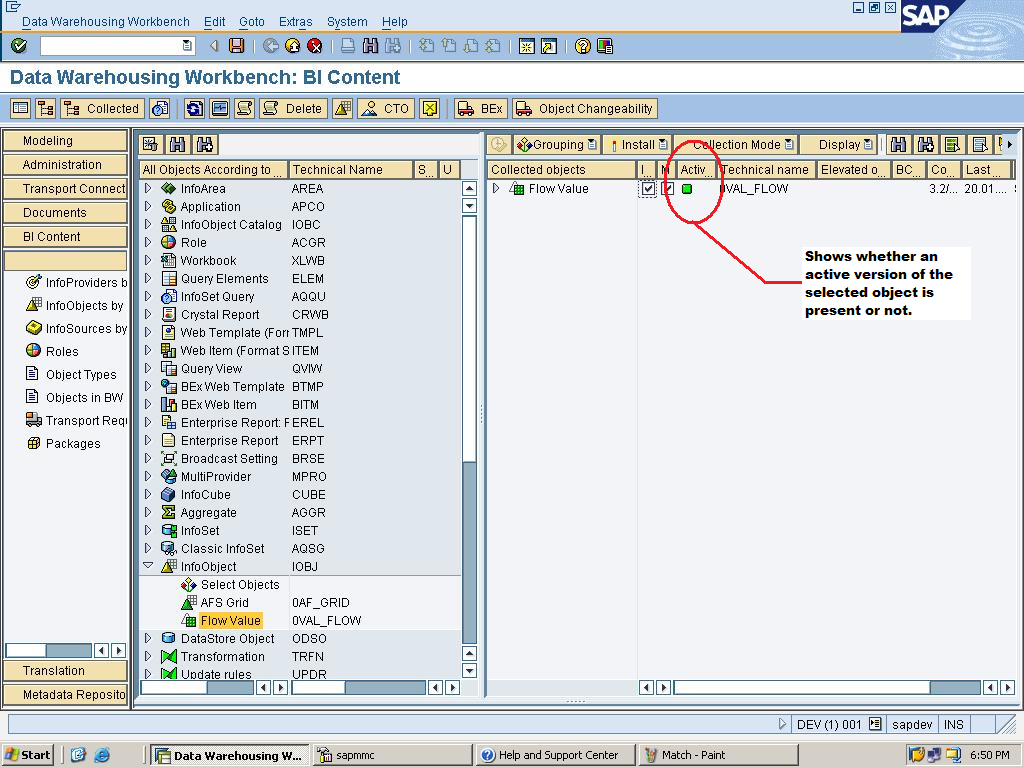This screenshot has height=768, width=1024.
Task: Click the Customize Local Layout icon
Action: pyautogui.click(x=605, y=46)
